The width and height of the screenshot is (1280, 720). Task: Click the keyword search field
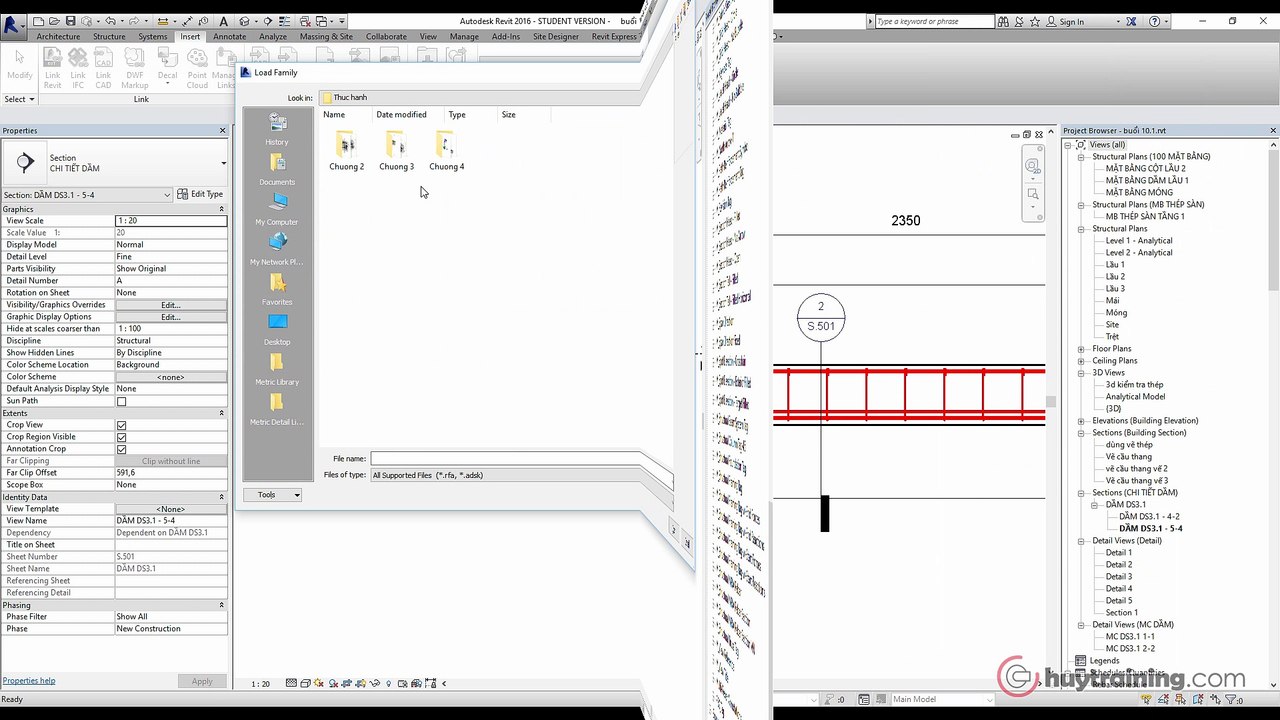point(933,22)
